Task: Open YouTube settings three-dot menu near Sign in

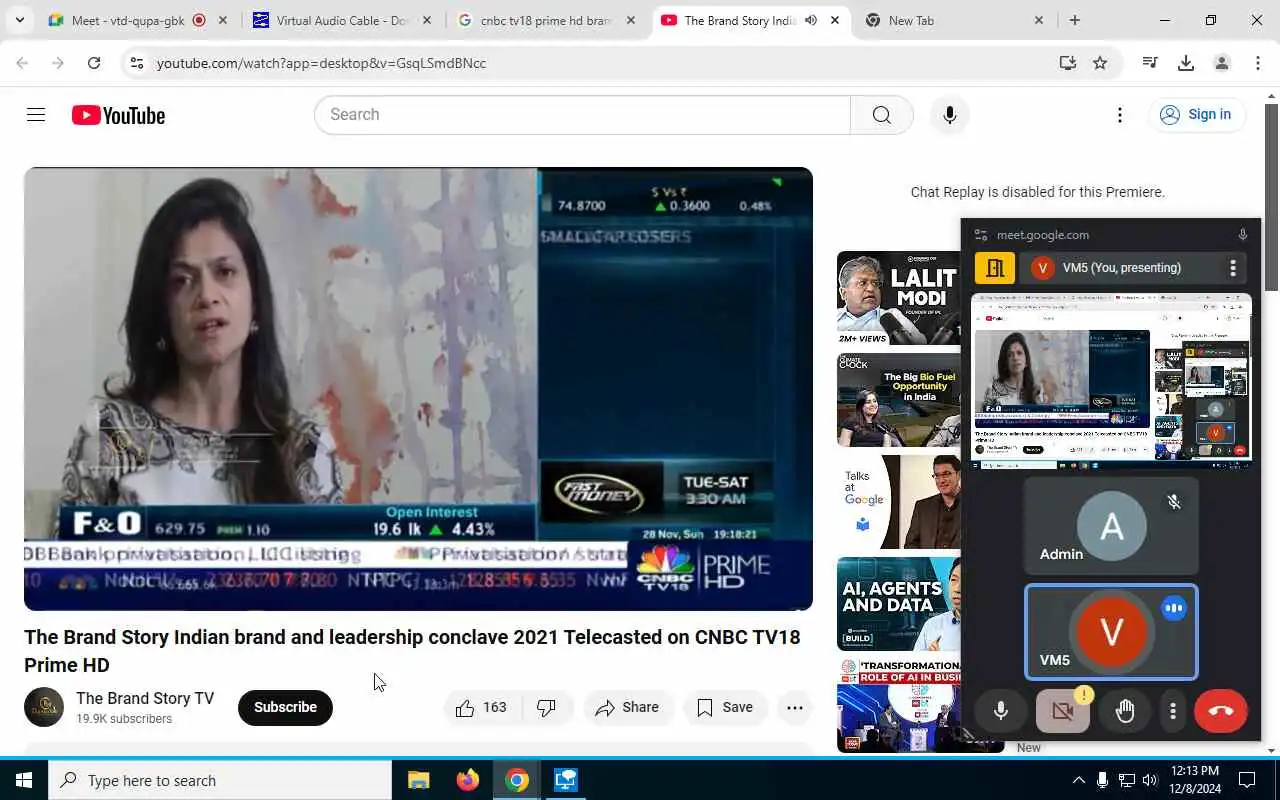Action: coord(1120,115)
